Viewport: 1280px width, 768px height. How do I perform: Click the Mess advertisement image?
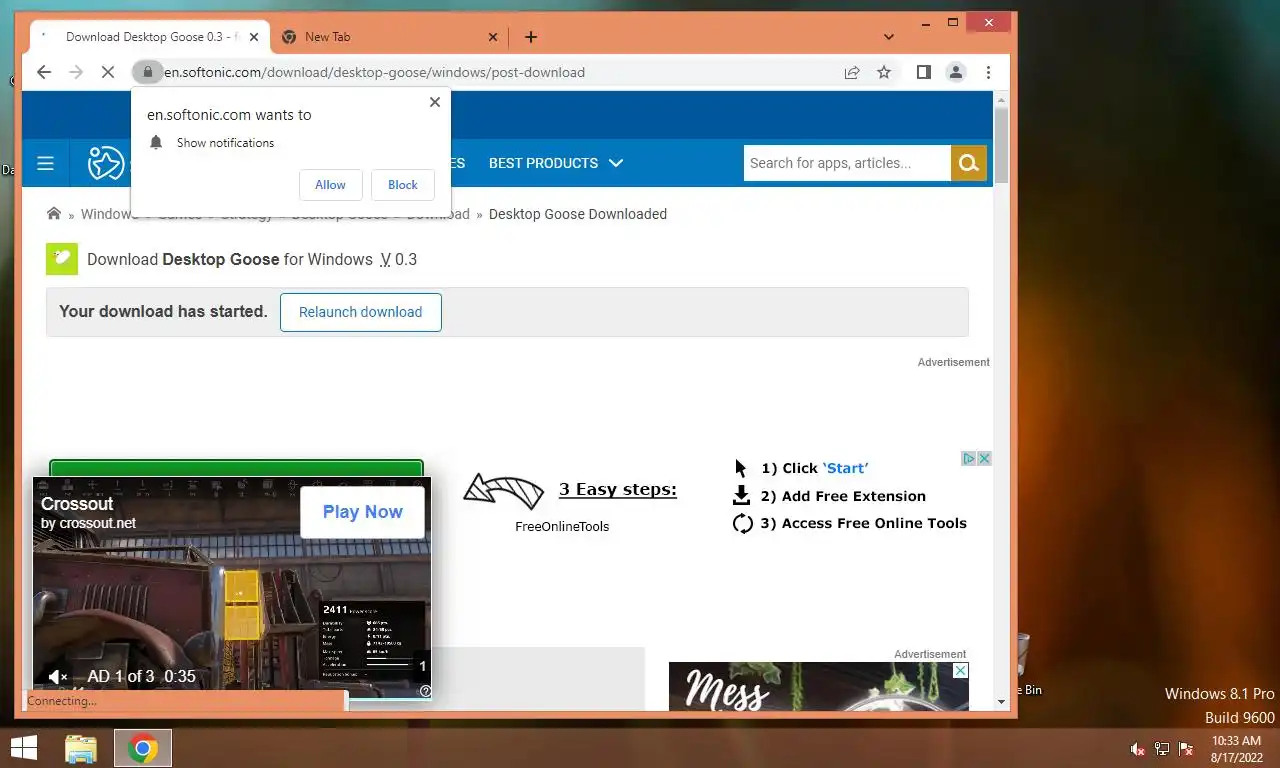click(x=819, y=687)
